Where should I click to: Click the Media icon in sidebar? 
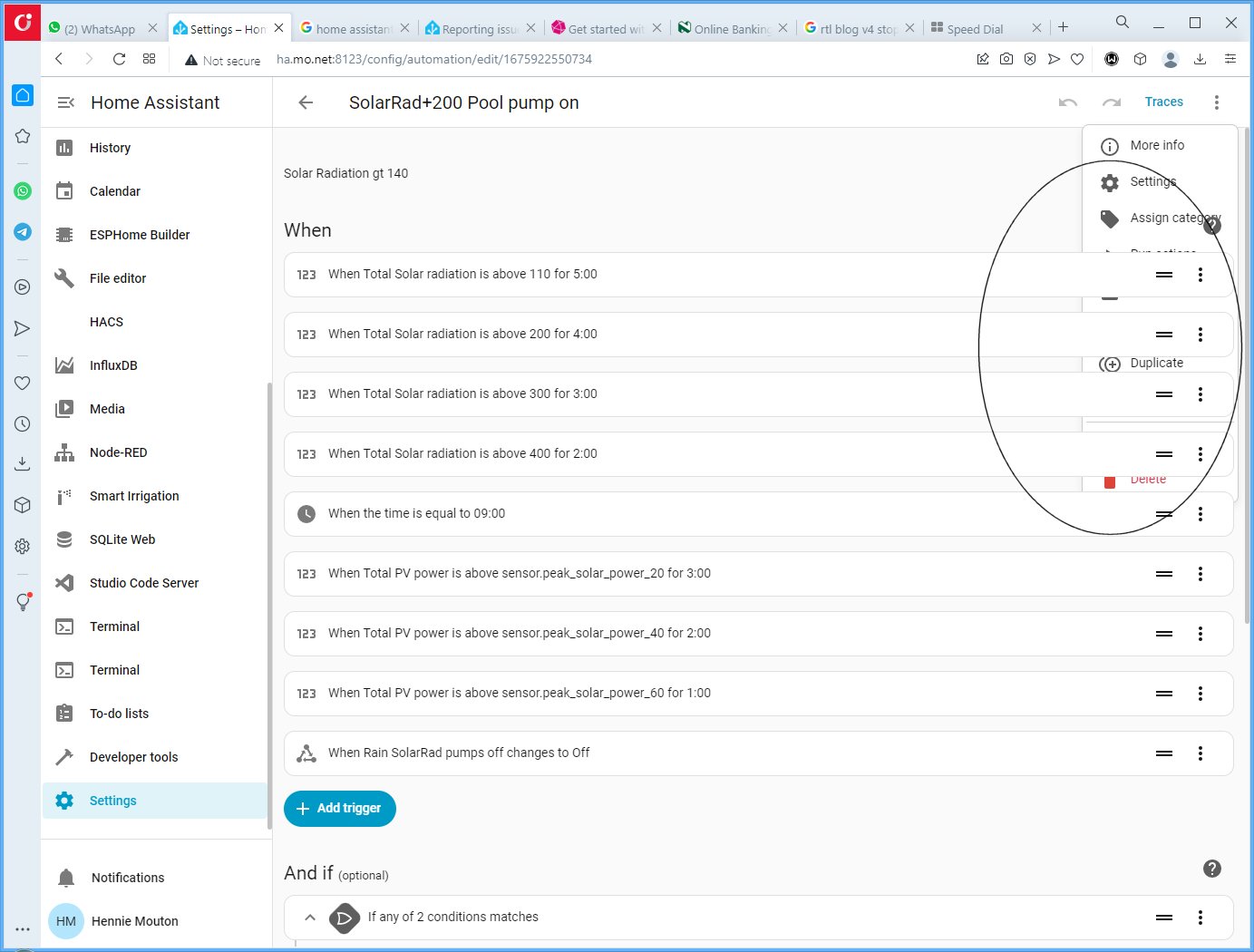point(64,409)
